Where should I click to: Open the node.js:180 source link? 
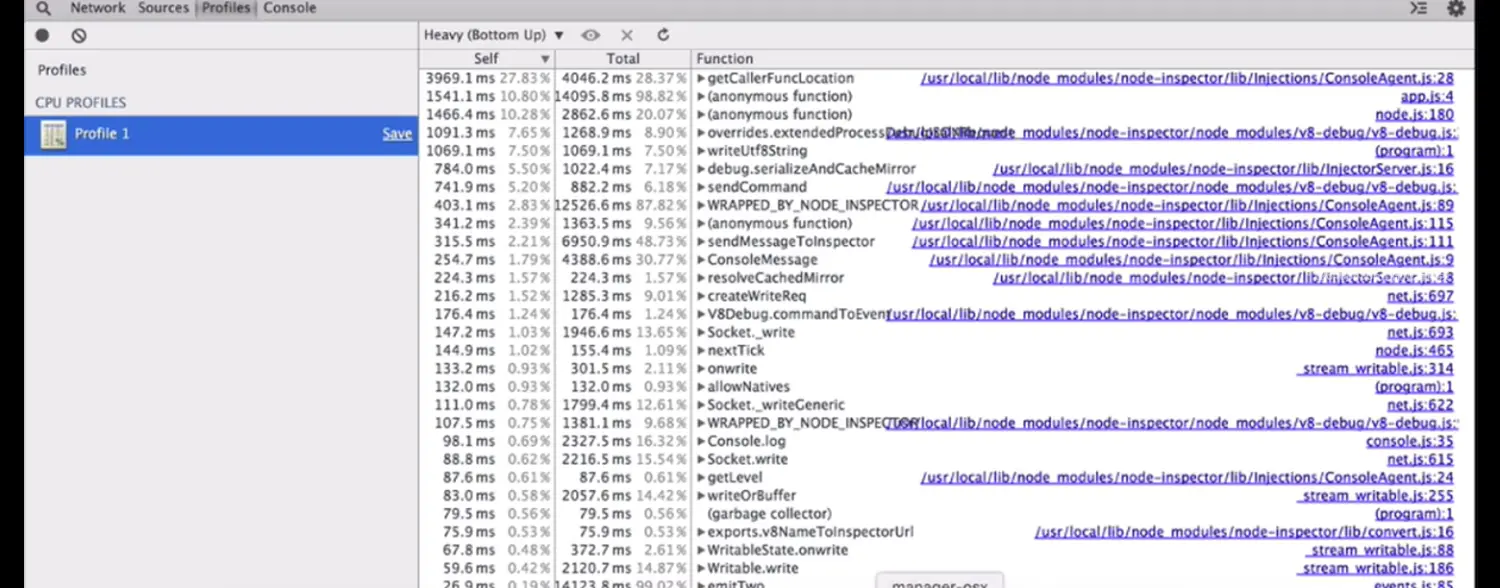click(x=1414, y=115)
